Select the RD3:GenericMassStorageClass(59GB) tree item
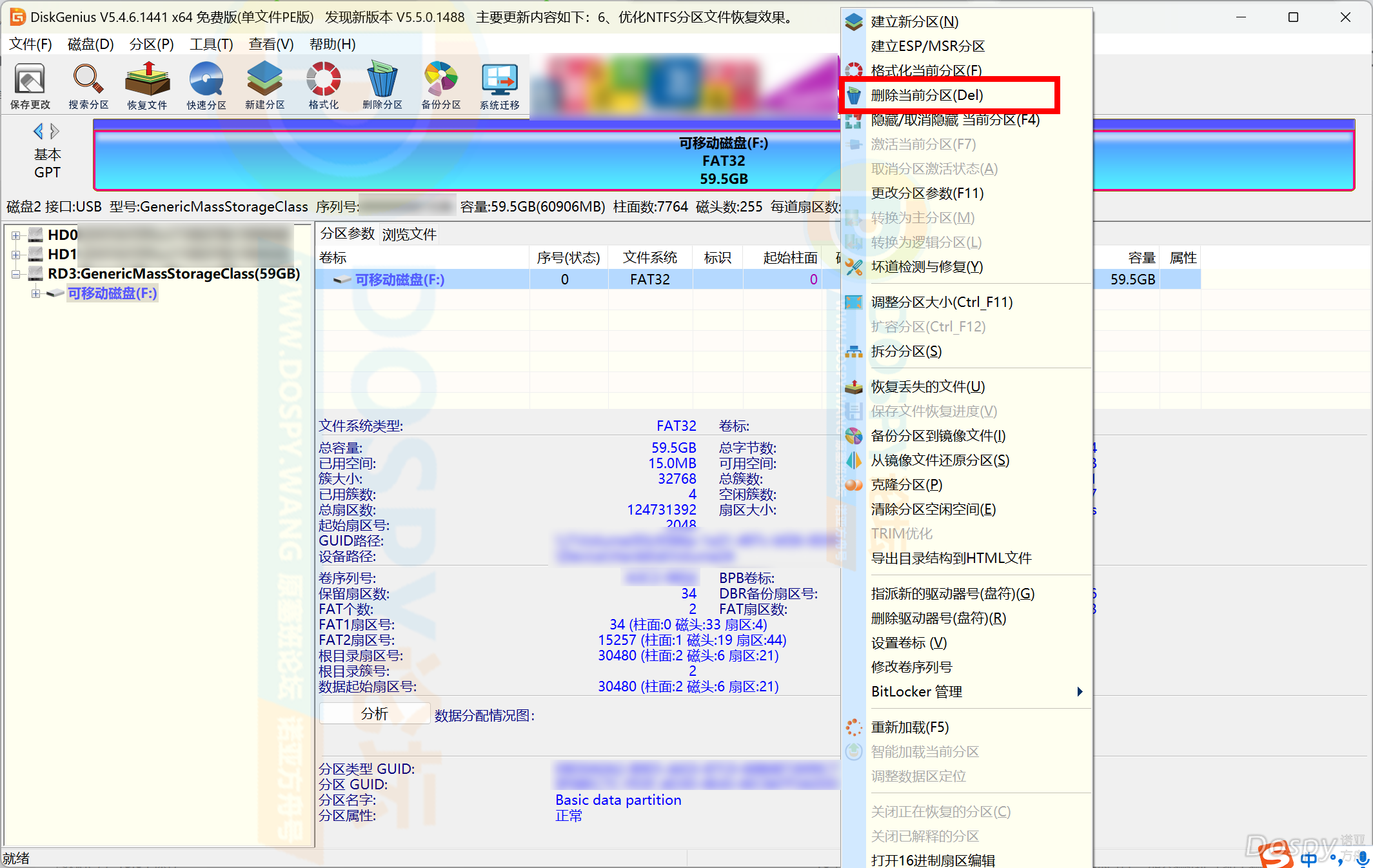This screenshot has height=868, width=1373. [x=174, y=274]
